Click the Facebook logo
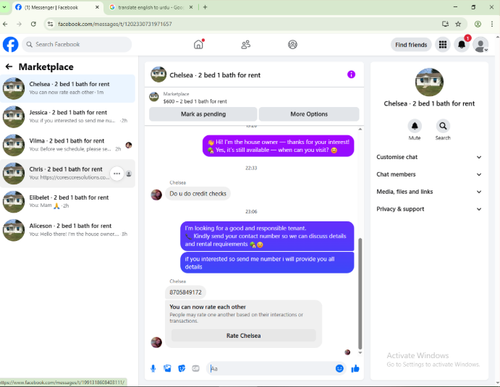This screenshot has width=500, height=387. (11, 44)
